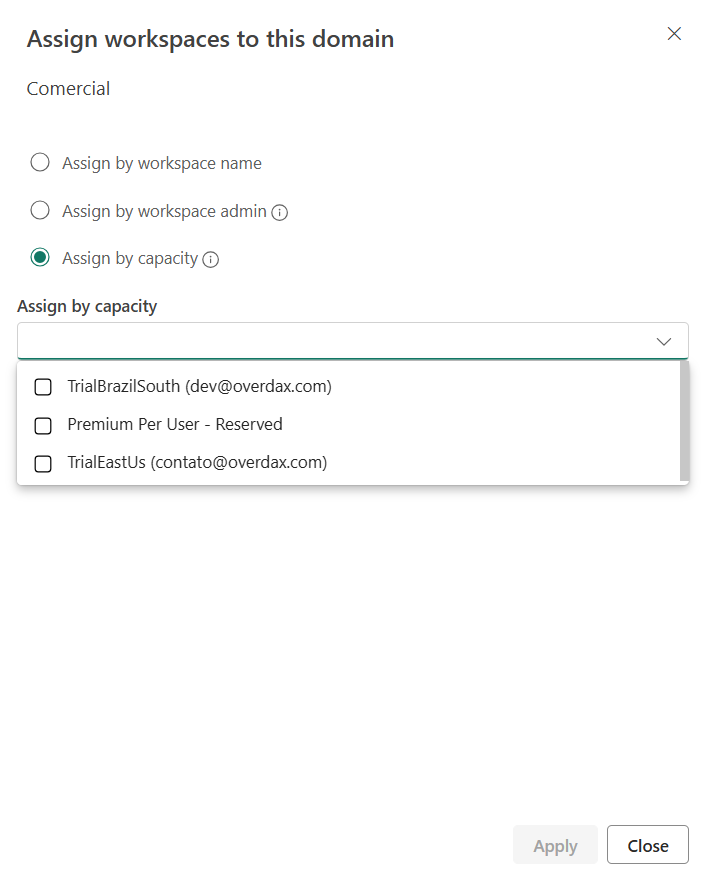Click info icon next to capacity option
702x878 pixels.
tap(210, 260)
